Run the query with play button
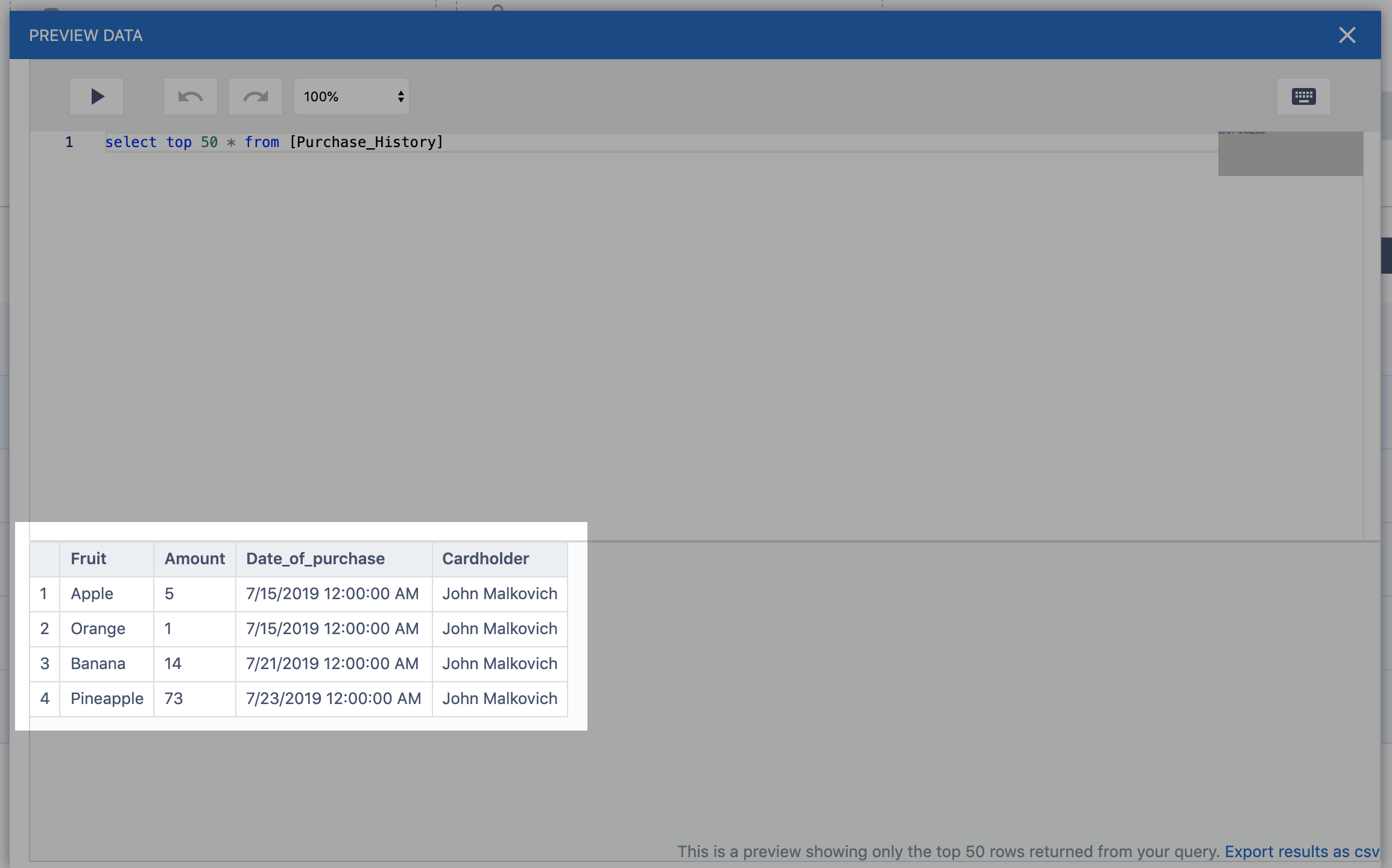Viewport: 1392px width, 868px height. 96,96
